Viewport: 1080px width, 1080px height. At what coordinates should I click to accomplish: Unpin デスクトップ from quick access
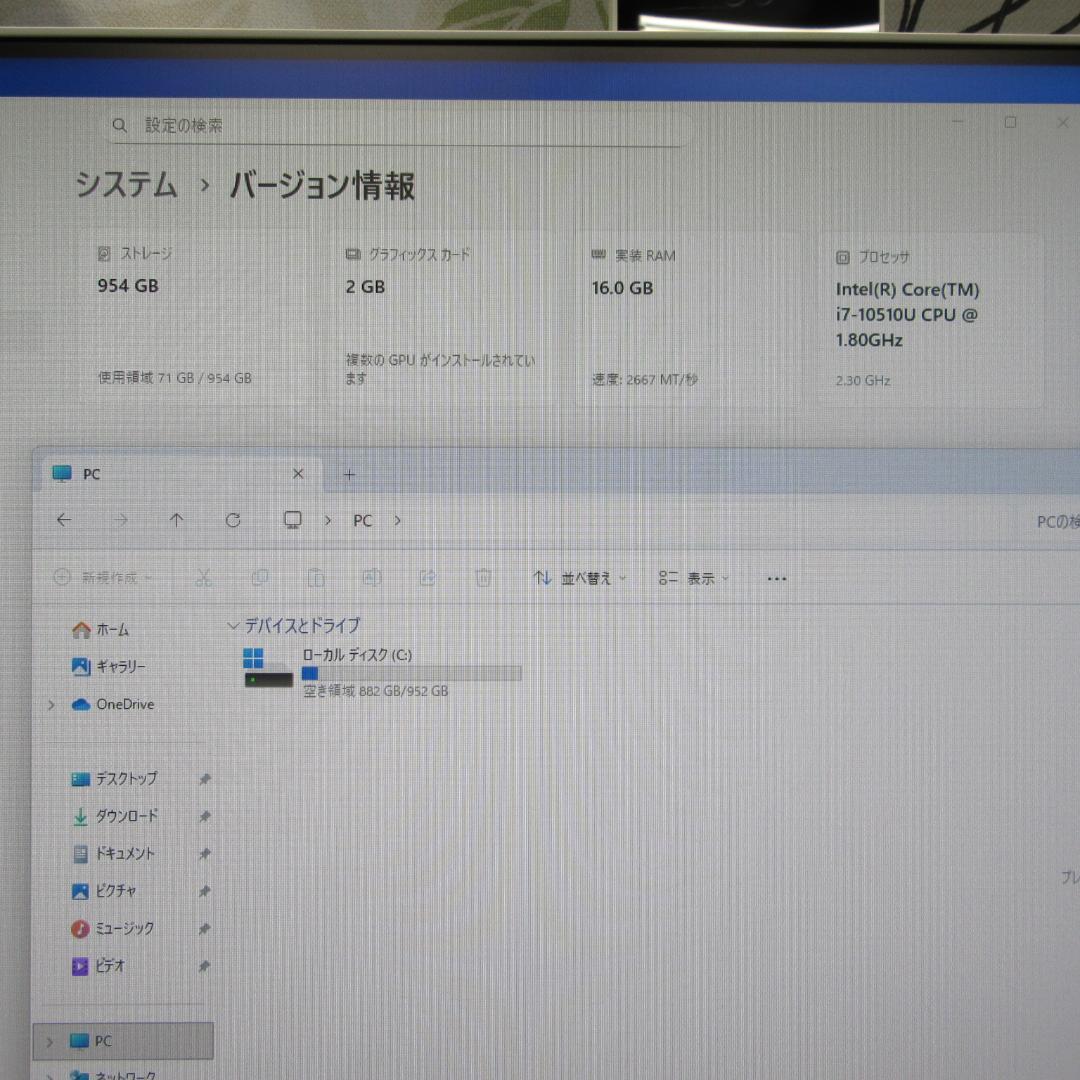click(204, 779)
